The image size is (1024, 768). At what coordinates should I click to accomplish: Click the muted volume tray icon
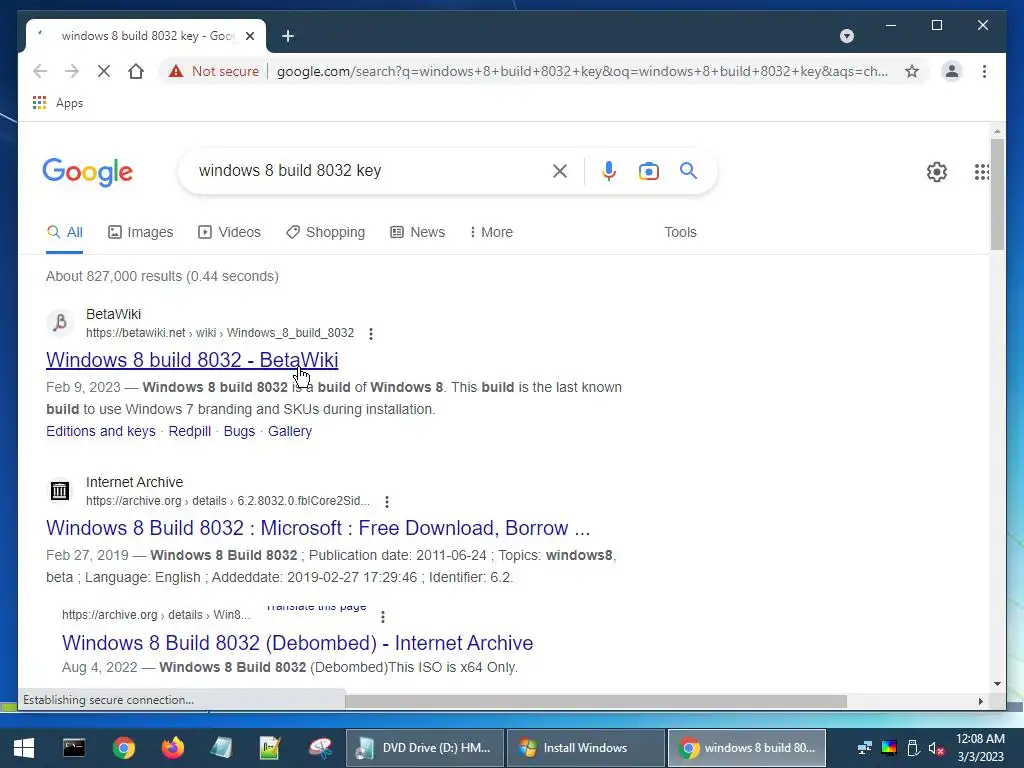pyautogui.click(x=936, y=748)
